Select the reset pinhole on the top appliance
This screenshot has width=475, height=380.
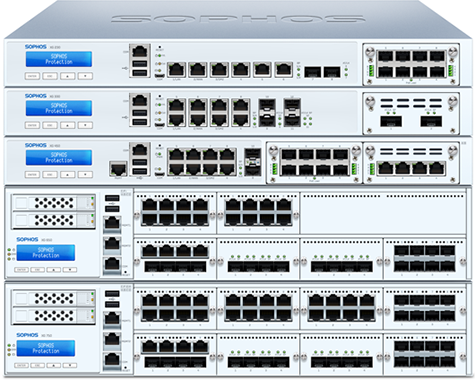(160, 47)
